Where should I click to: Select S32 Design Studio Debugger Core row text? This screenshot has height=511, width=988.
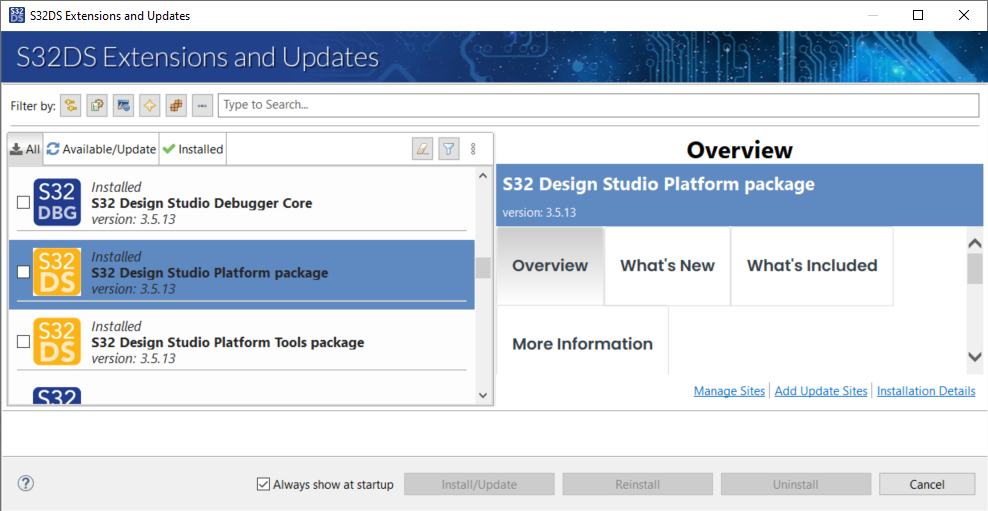point(202,203)
